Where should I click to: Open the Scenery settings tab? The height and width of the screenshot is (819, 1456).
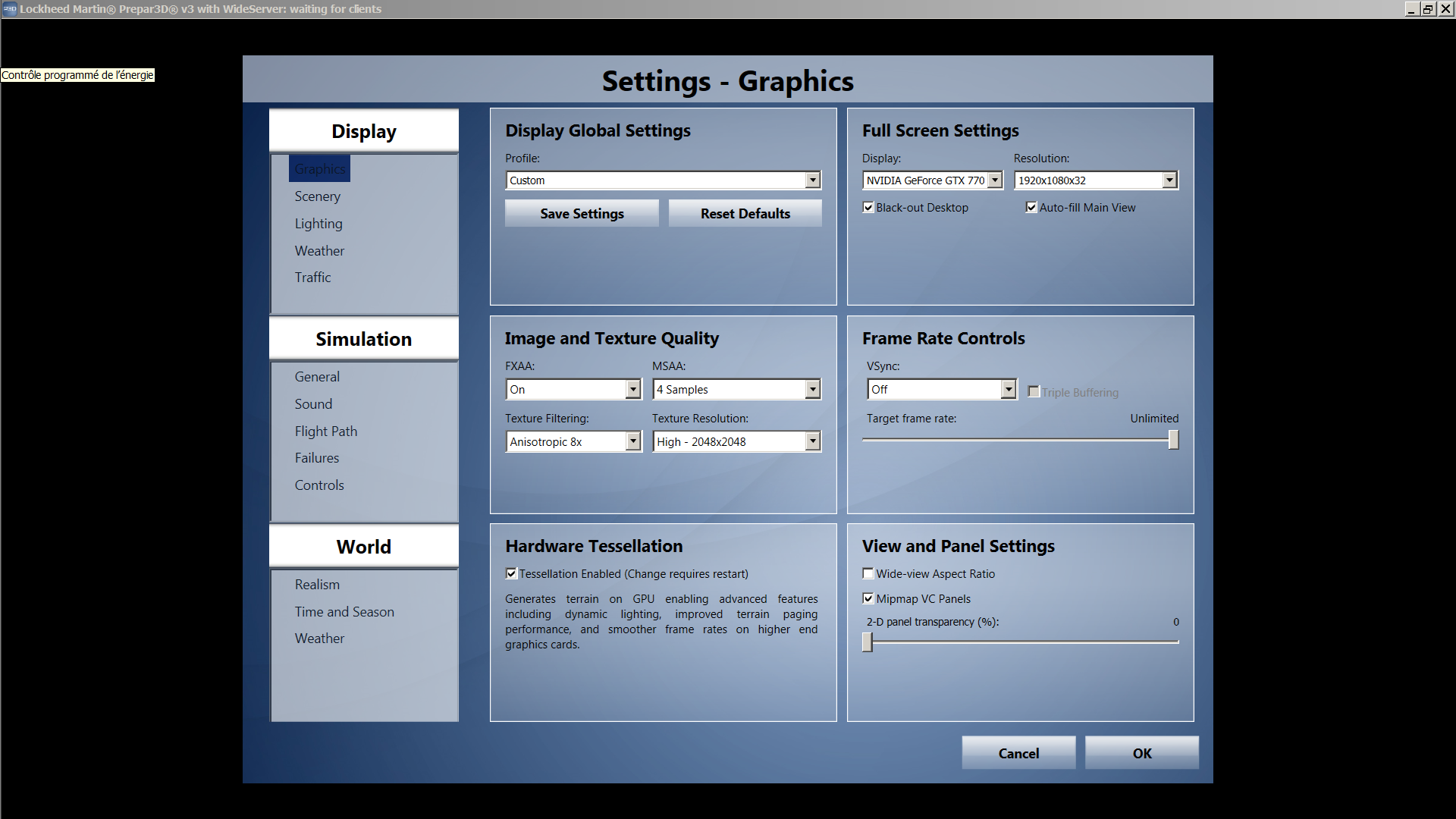pos(317,195)
